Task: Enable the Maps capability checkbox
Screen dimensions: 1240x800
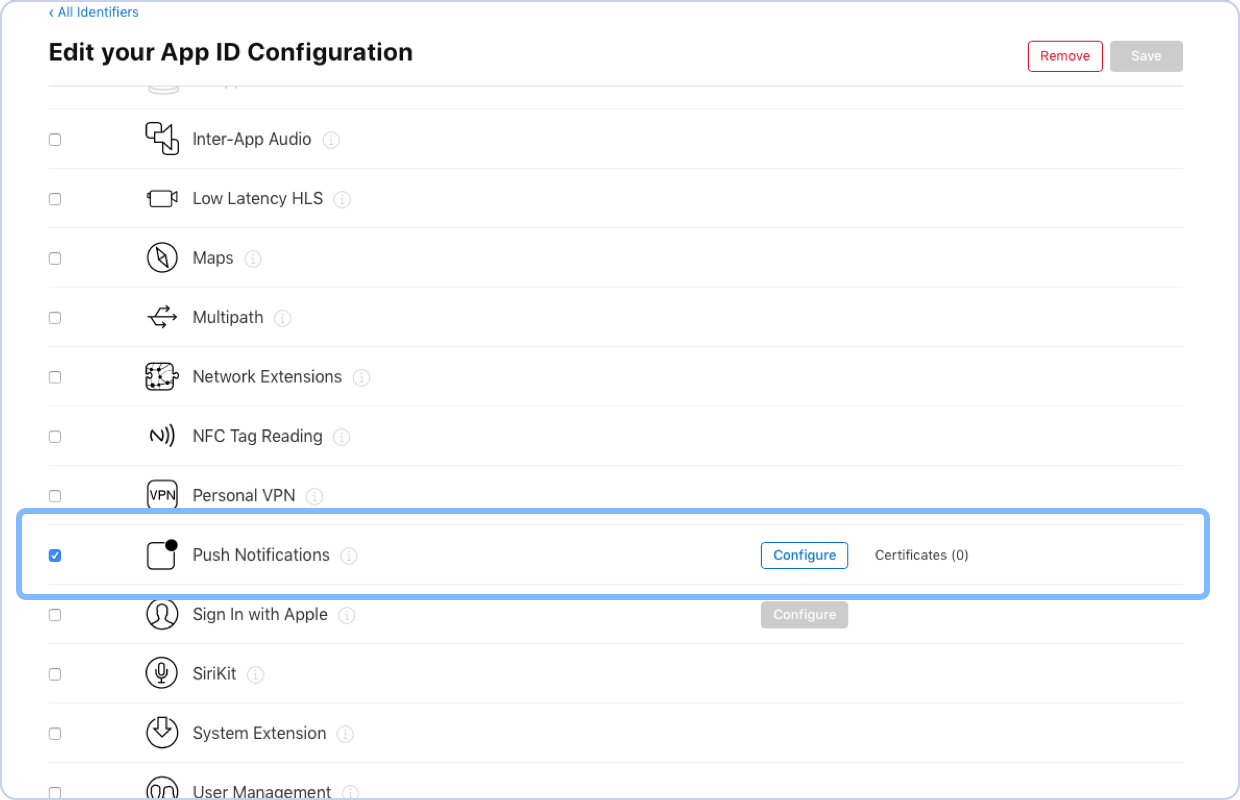Action: [55, 257]
